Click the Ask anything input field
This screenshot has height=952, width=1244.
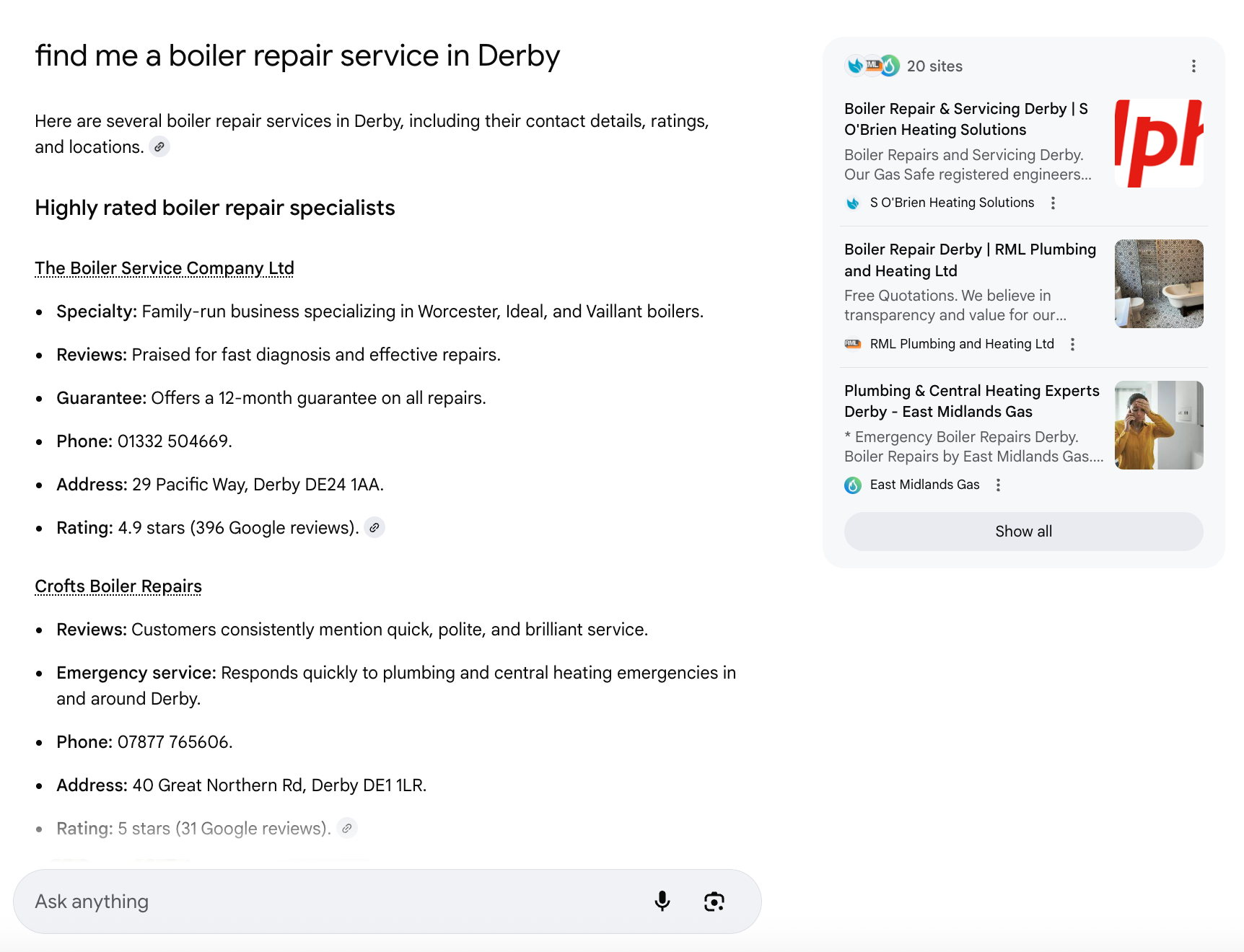pyautogui.click(x=332, y=902)
